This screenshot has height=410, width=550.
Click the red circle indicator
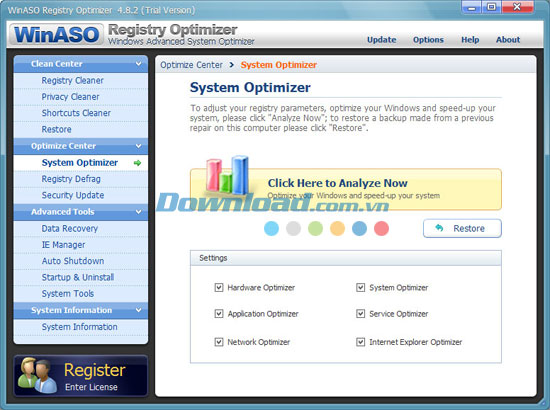[x=381, y=228]
